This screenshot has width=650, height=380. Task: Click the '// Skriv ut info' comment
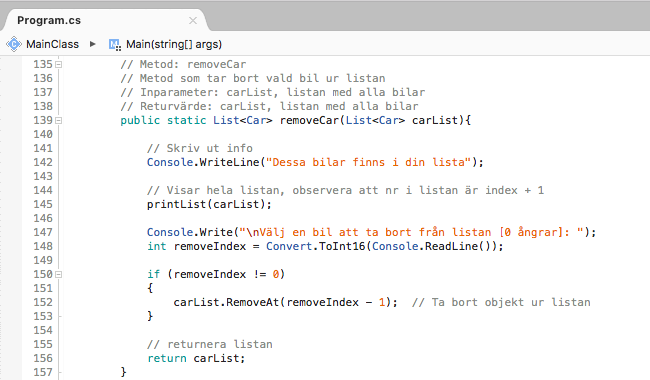point(199,148)
